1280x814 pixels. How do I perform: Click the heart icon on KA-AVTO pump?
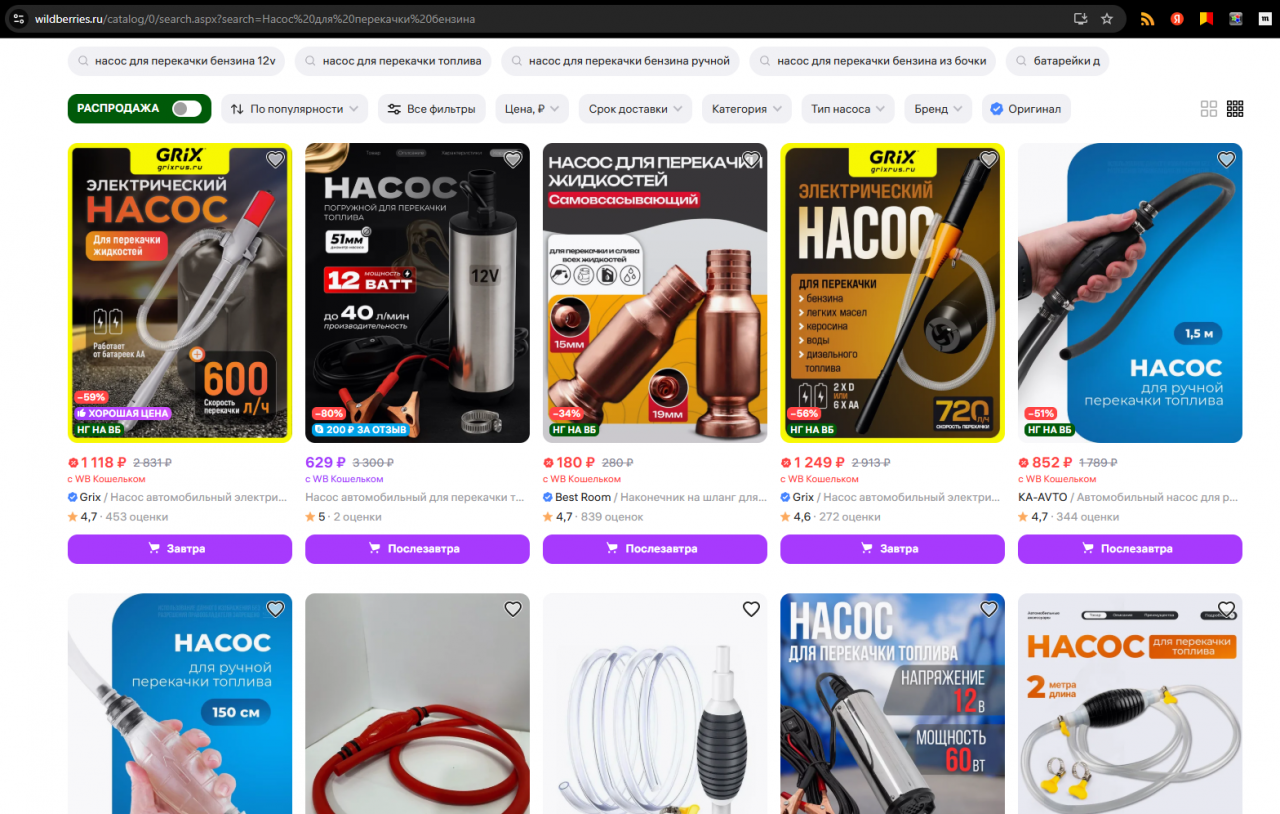click(x=1226, y=159)
